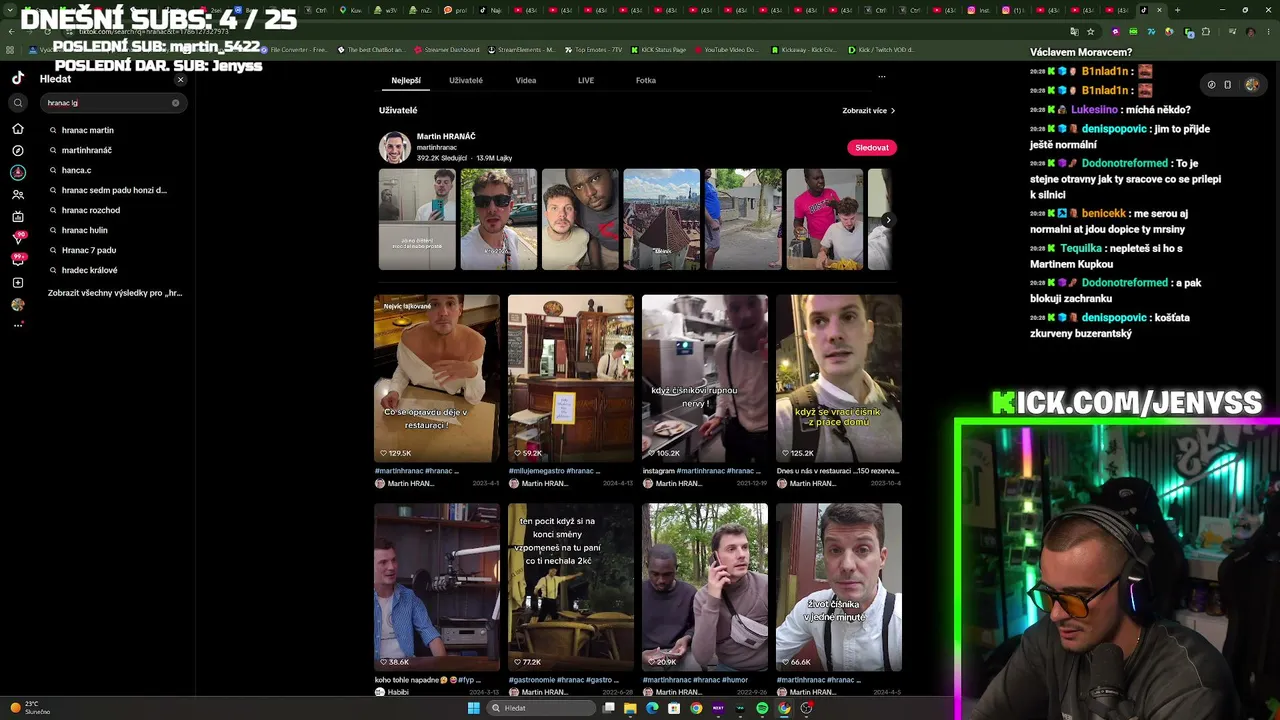Open the weather widget showing 23°C
The width and height of the screenshot is (1280, 720).
30,708
